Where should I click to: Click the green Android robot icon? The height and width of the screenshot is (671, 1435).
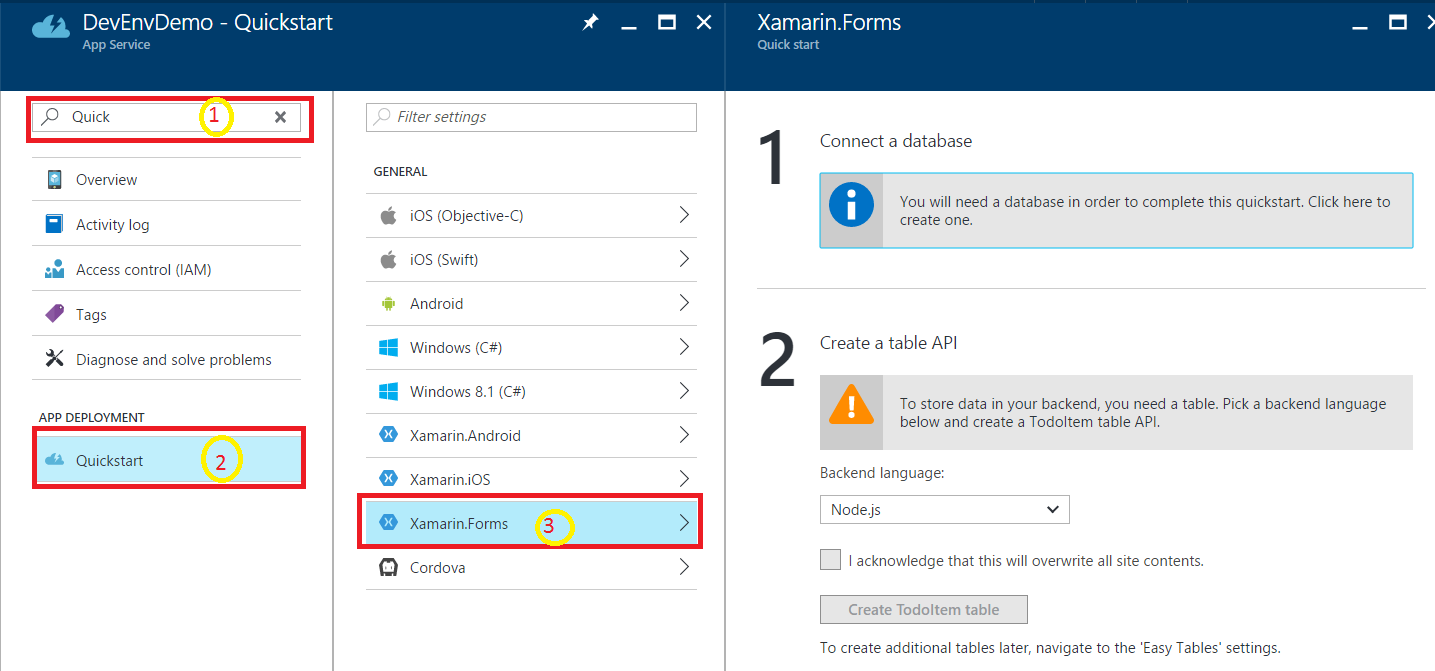[x=388, y=303]
